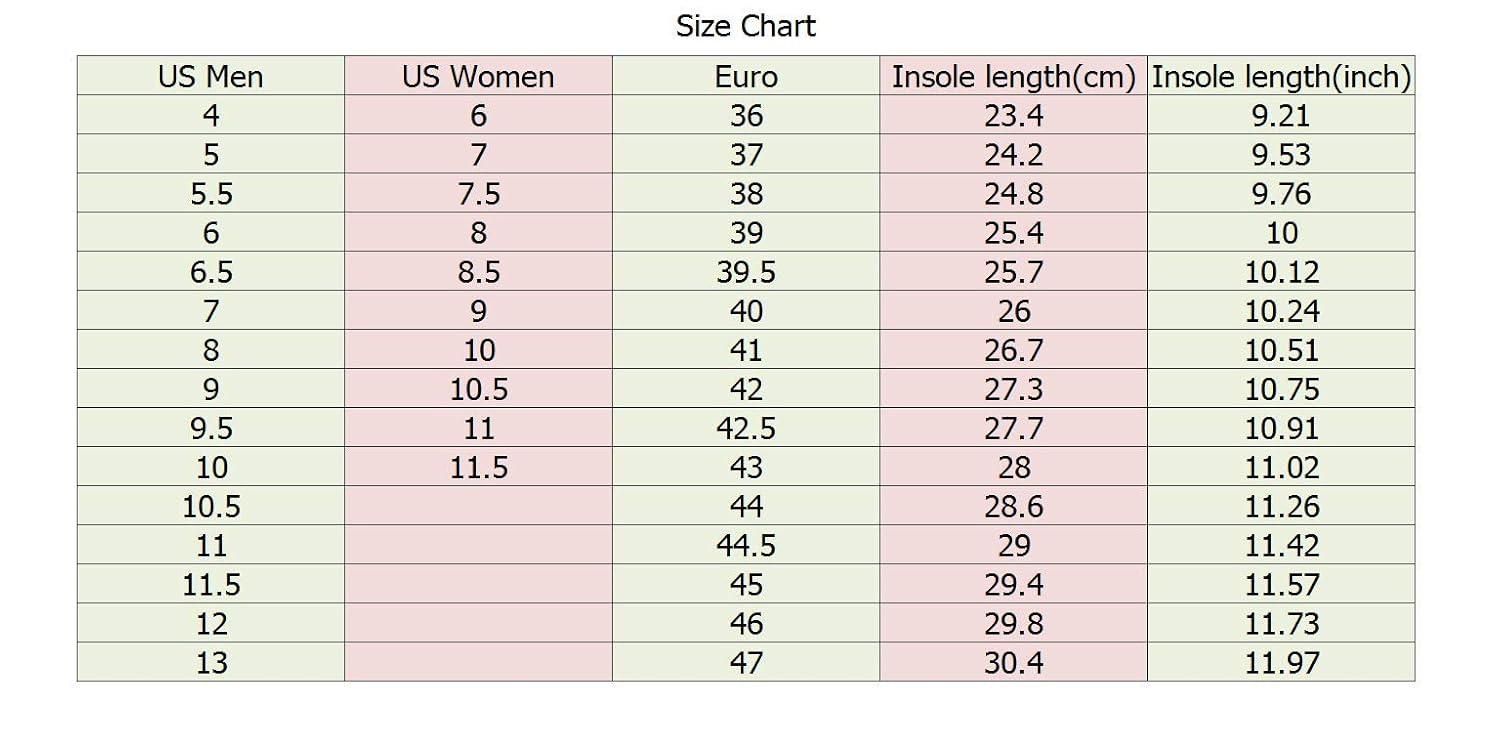Click Euro size 44.5 cell
1500x729 pixels.
(x=746, y=545)
